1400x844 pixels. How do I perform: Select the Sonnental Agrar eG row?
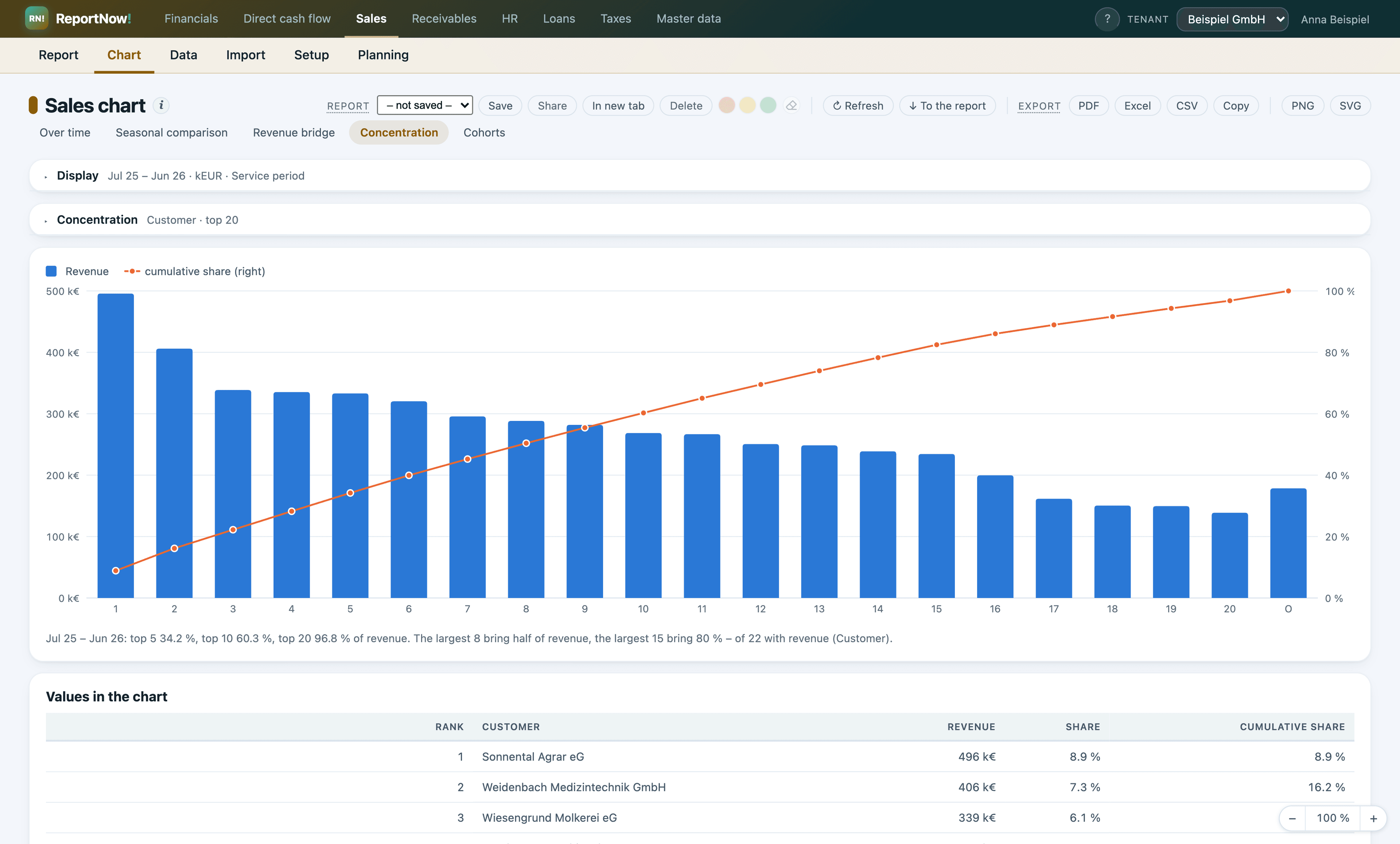(699, 756)
